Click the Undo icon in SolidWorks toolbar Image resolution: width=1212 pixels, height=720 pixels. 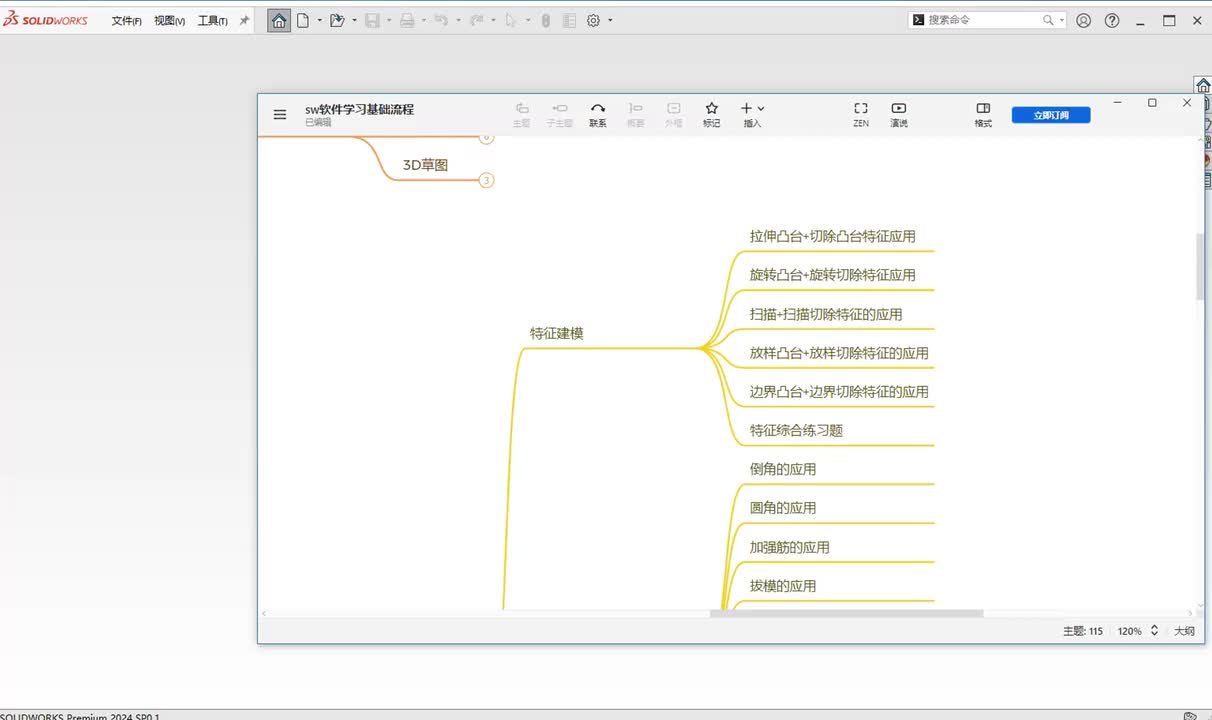441,20
